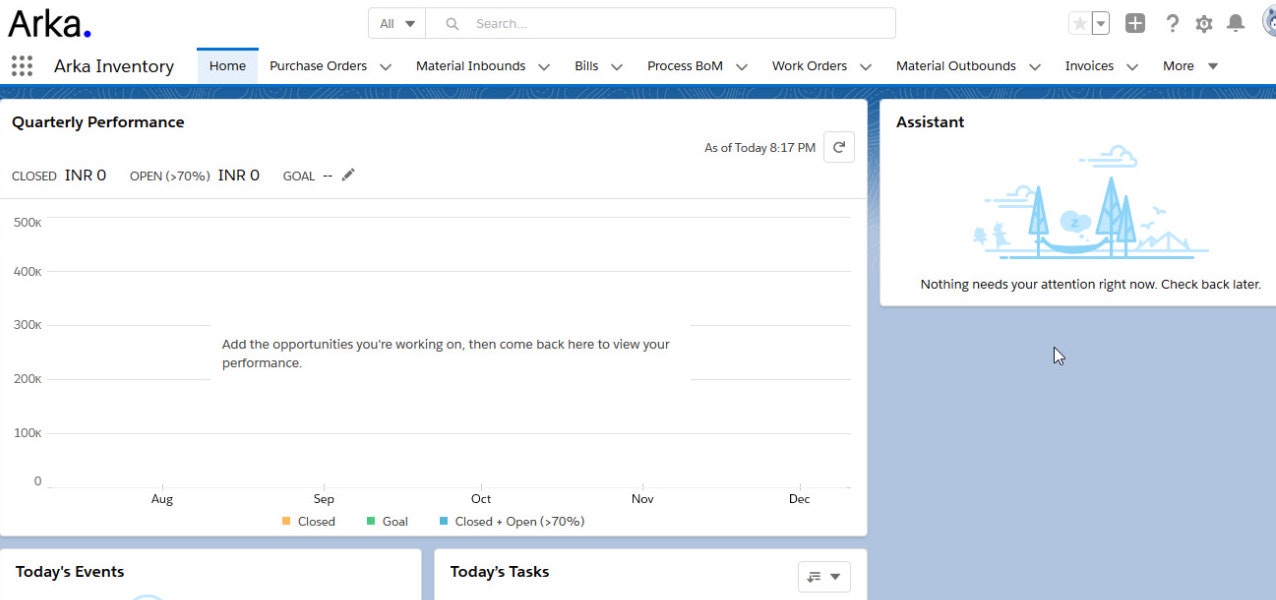Click the Today's Tasks heading
The image size is (1276, 600).
(x=500, y=572)
